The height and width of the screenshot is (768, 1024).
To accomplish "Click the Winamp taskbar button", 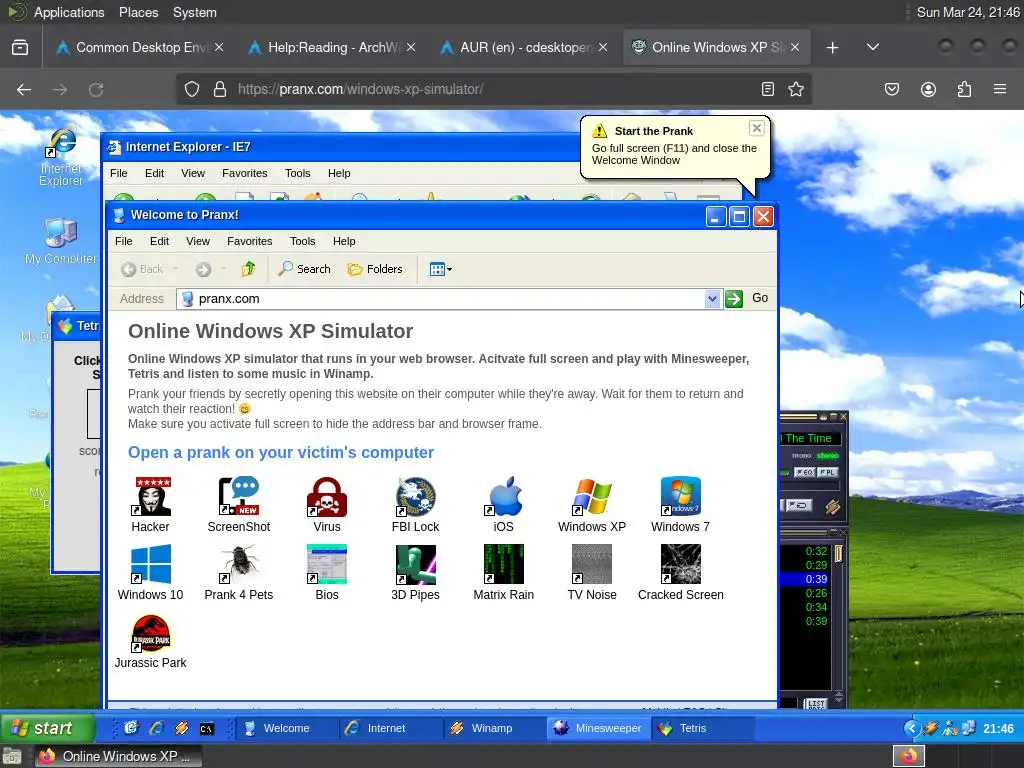I will (x=494, y=728).
